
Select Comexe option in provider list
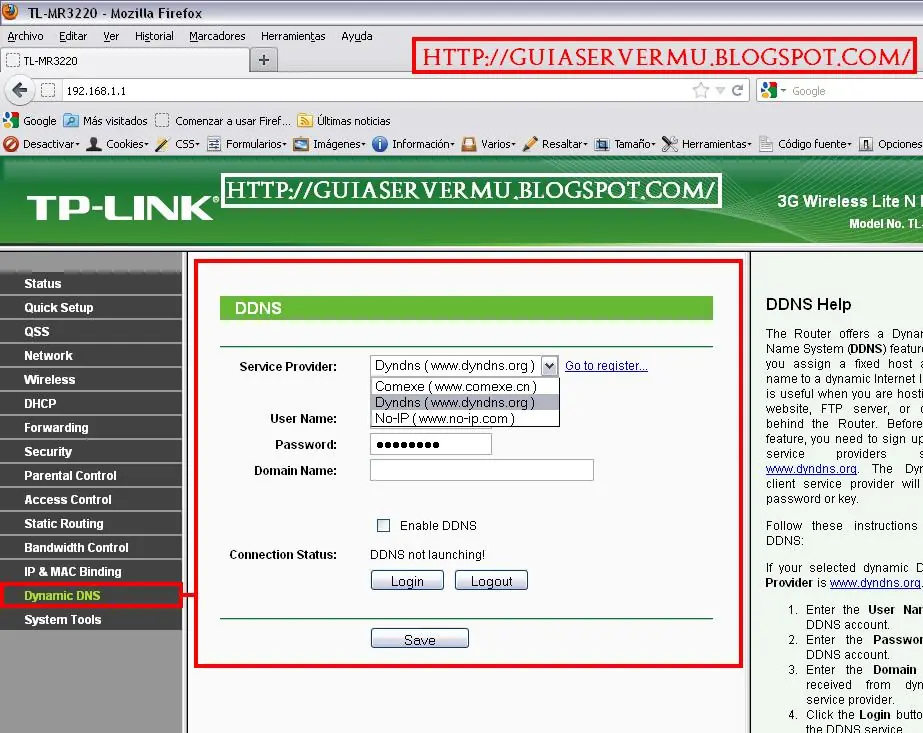[x=455, y=386]
